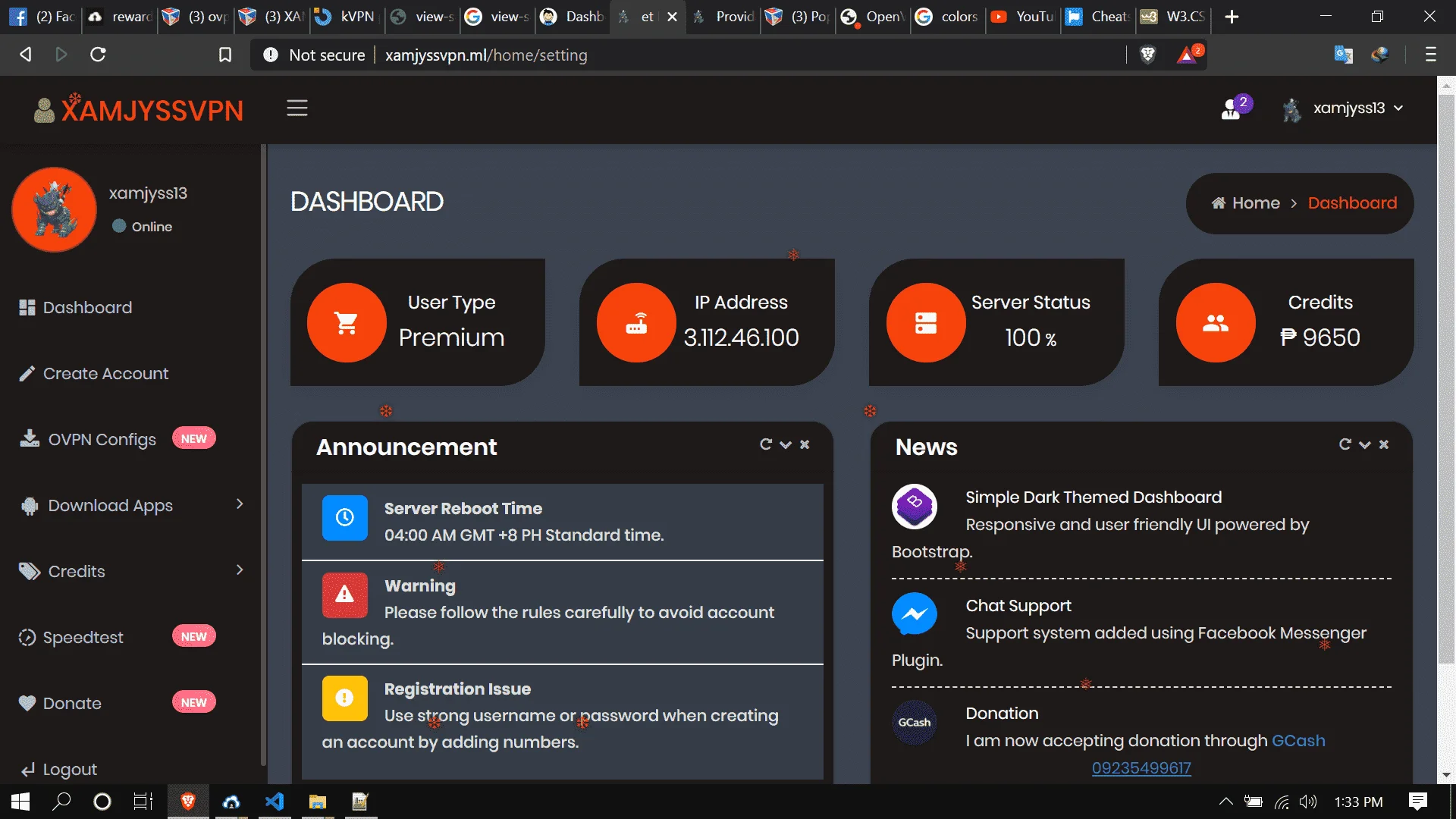Open Dashboard in the sidebar
Screen dimensions: 1456x819
pyautogui.click(x=76, y=307)
